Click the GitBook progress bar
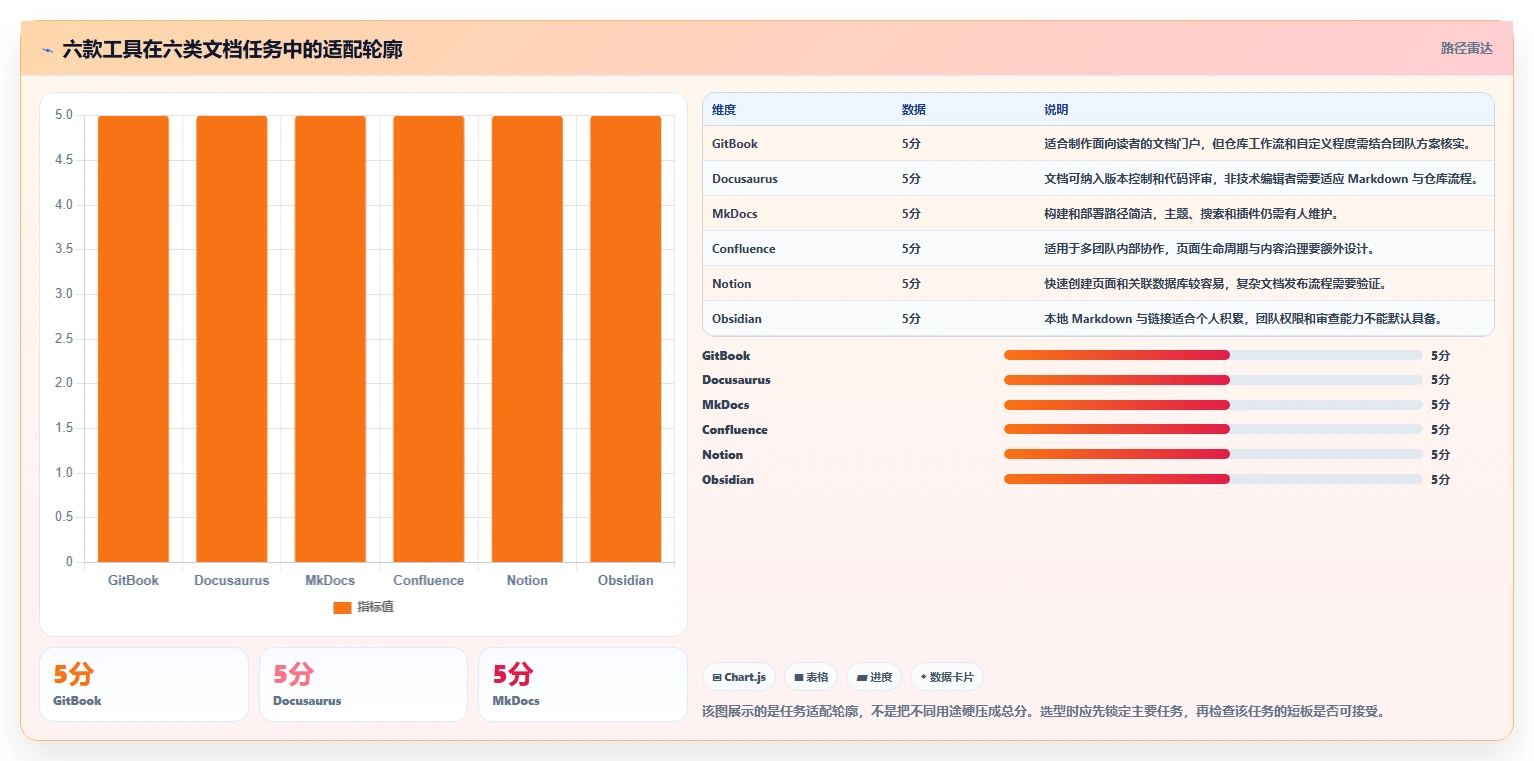Image resolution: width=1534 pixels, height=761 pixels. [1213, 355]
